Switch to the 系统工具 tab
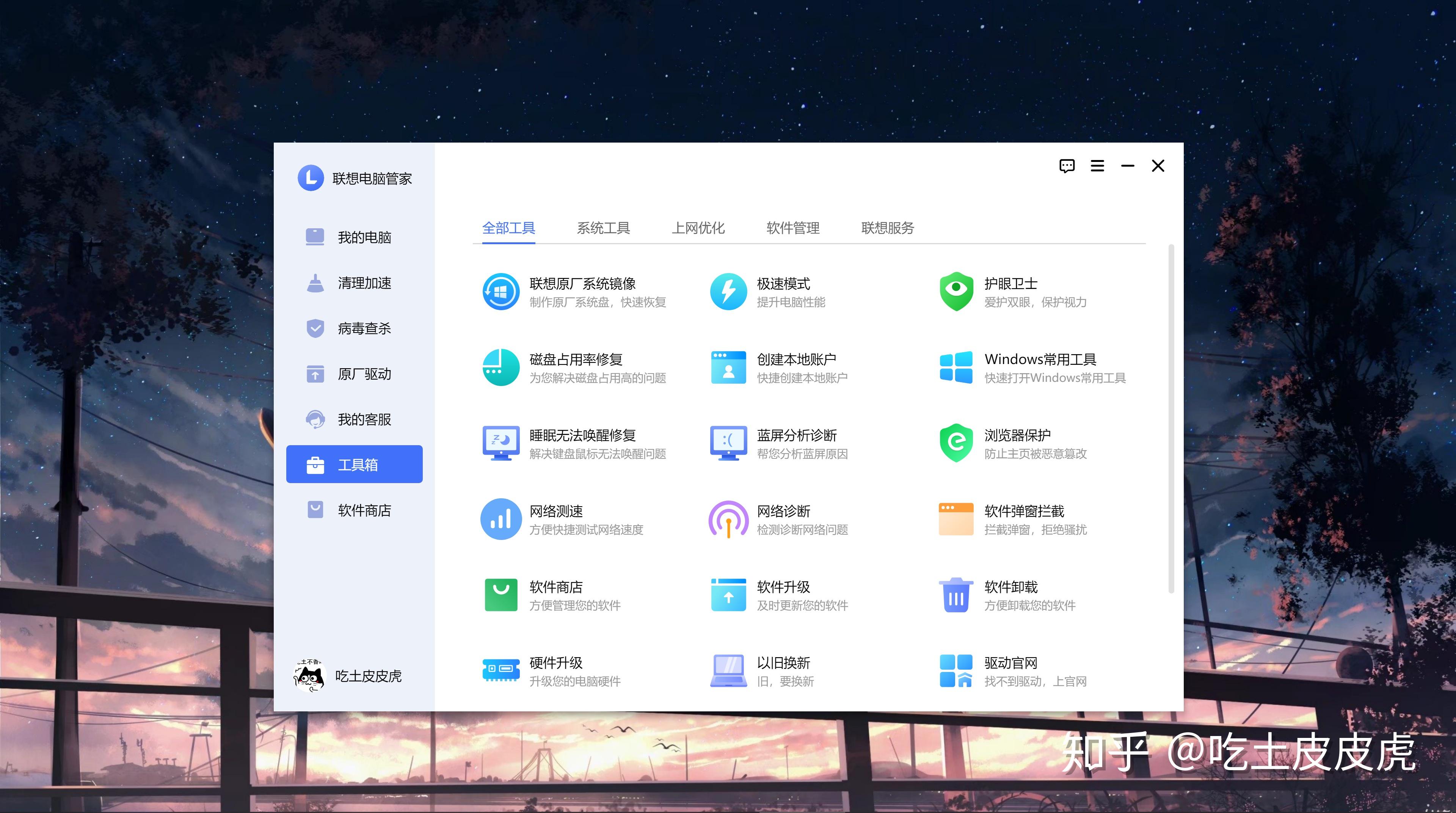The width and height of the screenshot is (1456, 813). click(x=603, y=228)
